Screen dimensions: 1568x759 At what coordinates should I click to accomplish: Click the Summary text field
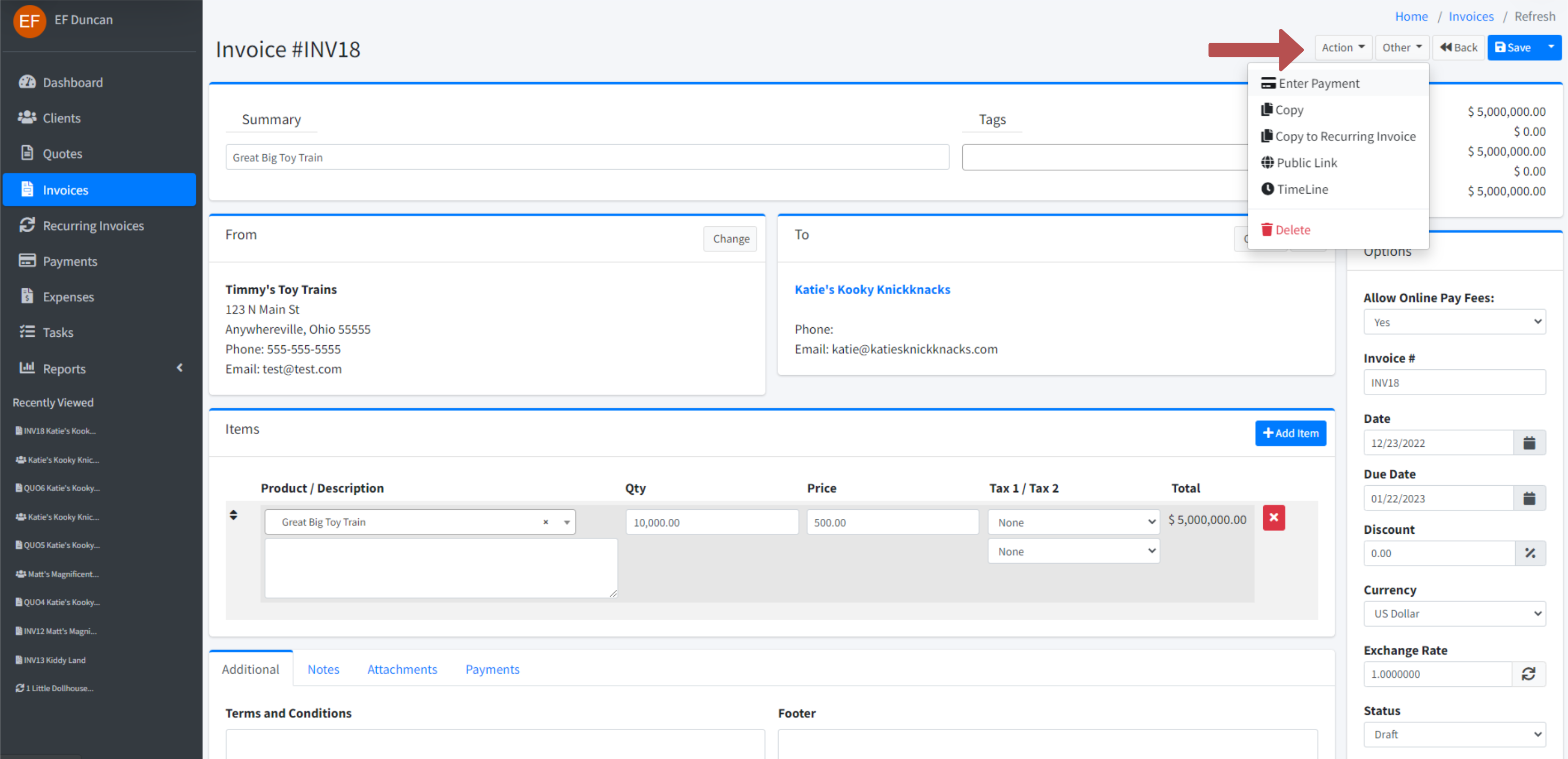(x=586, y=157)
